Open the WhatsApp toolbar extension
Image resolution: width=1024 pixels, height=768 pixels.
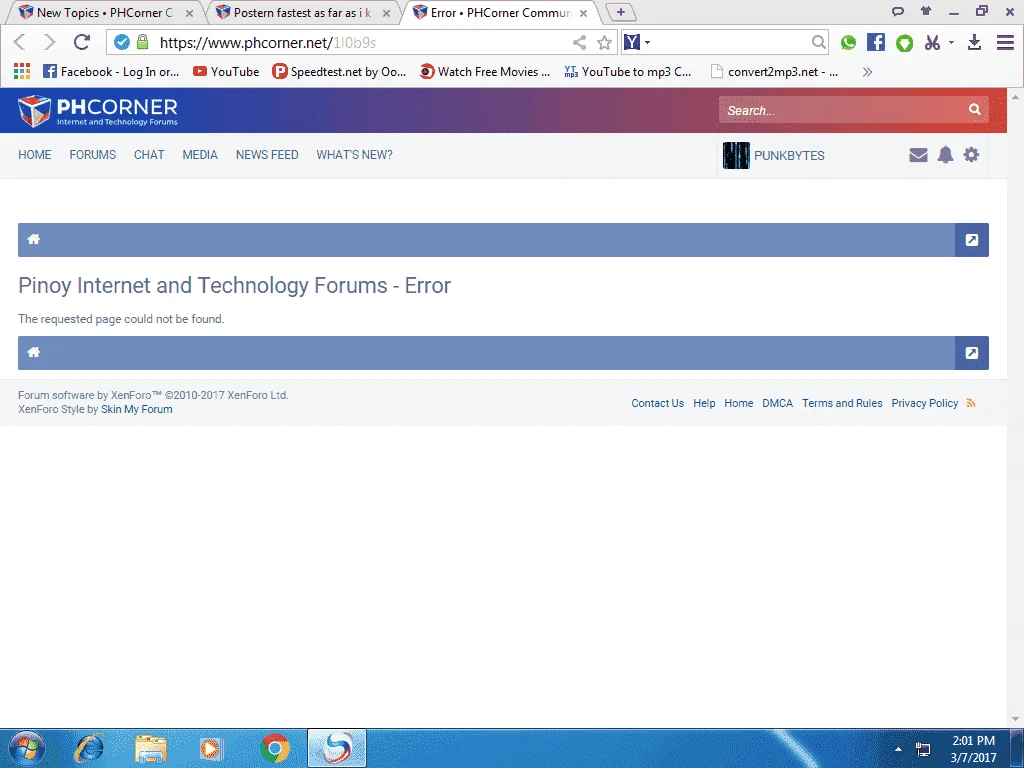[x=848, y=42]
